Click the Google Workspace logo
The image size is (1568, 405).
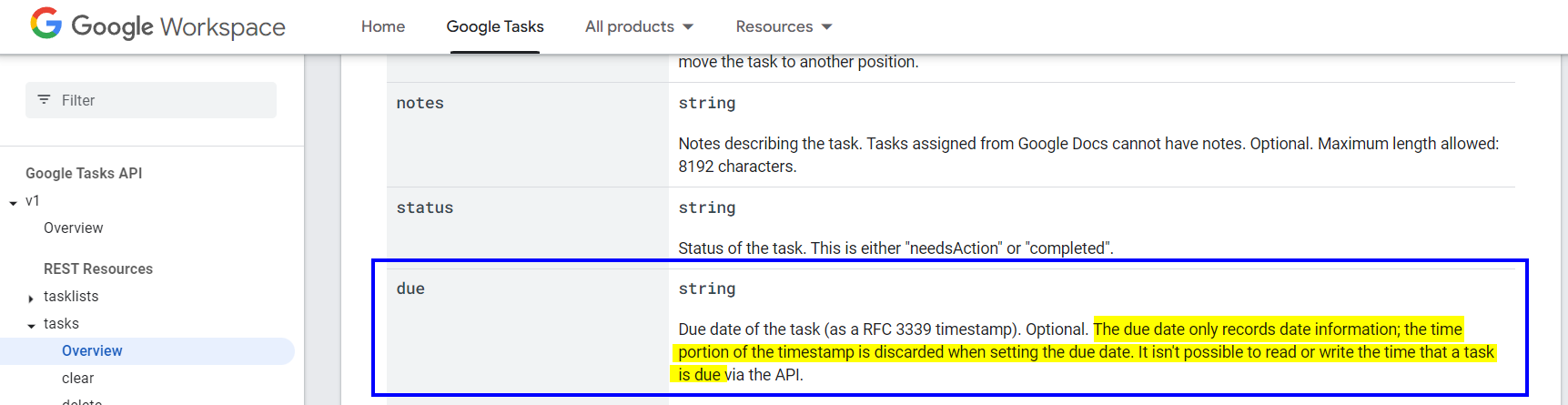point(157,25)
